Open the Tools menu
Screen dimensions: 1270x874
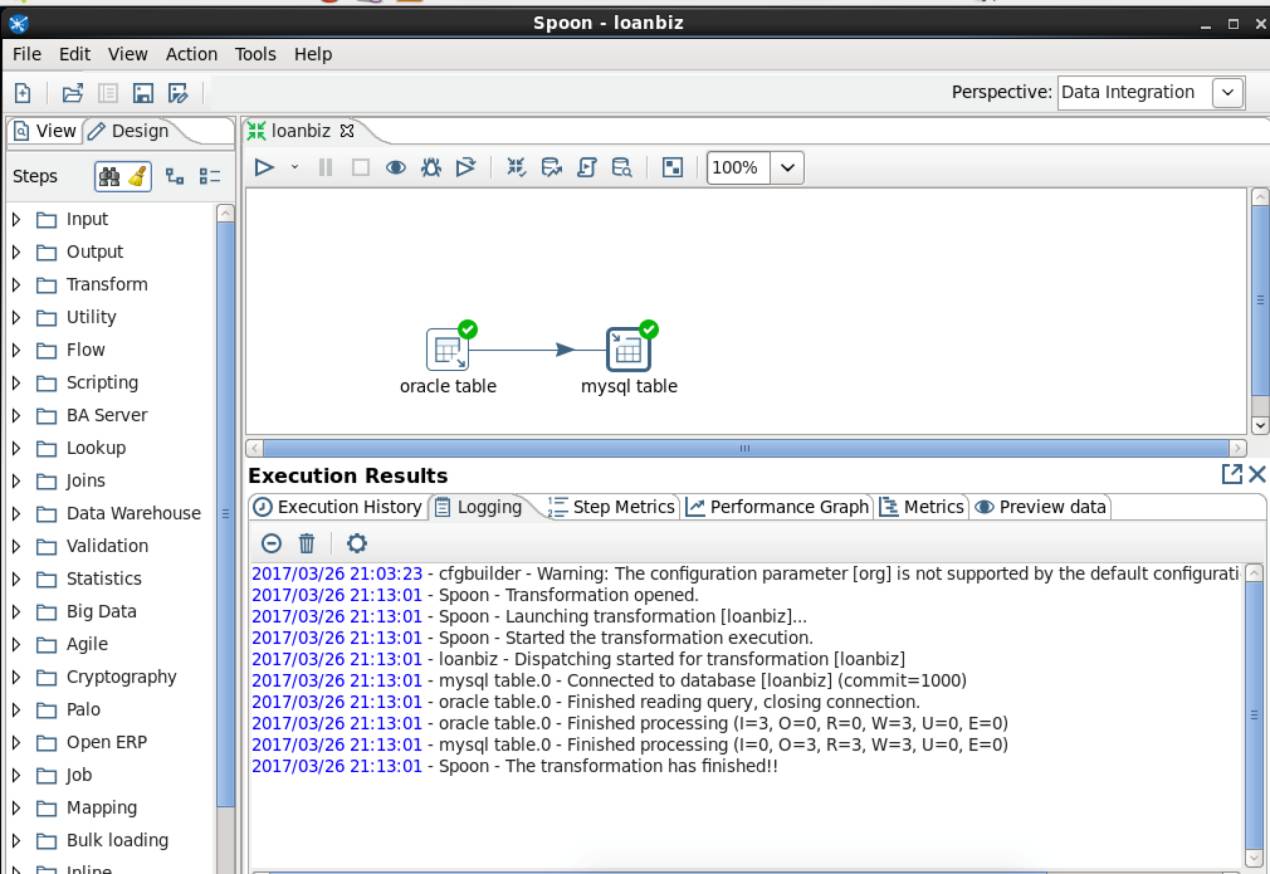[x=256, y=54]
